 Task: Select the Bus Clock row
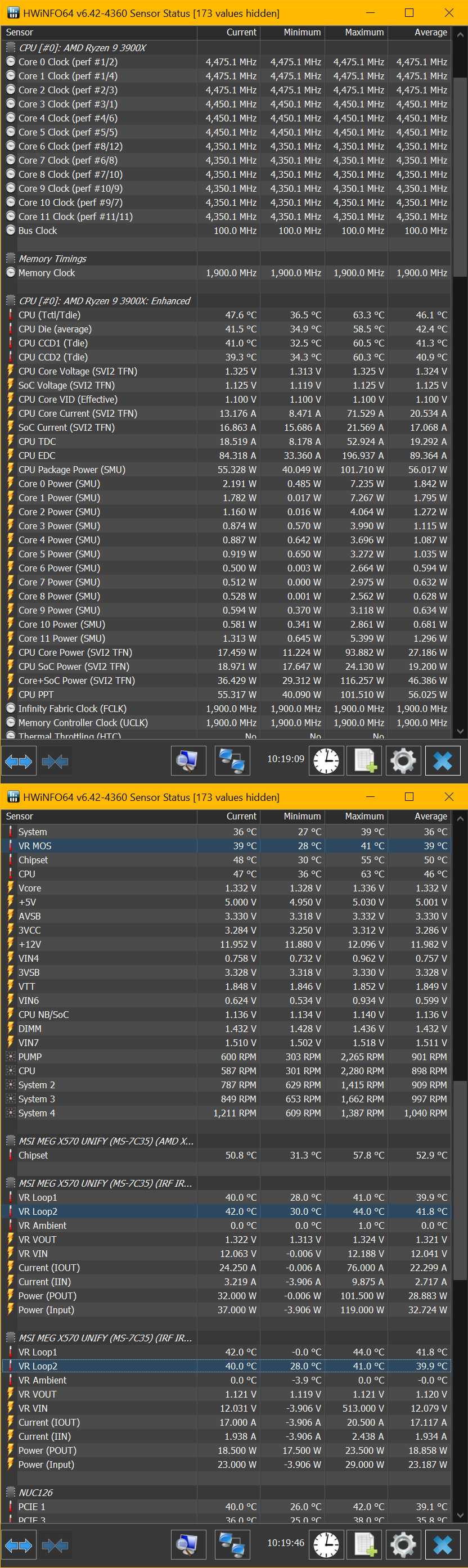point(226,231)
